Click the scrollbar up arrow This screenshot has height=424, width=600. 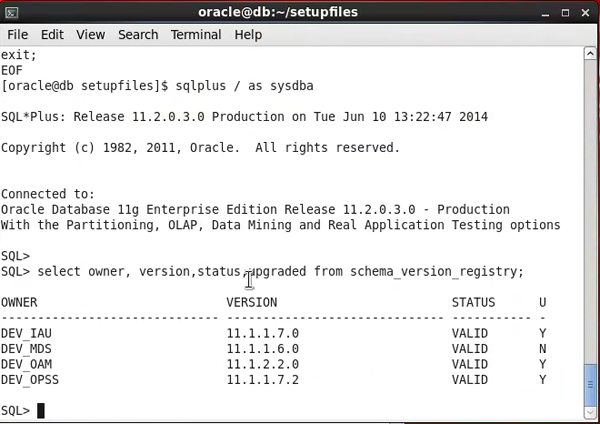click(590, 54)
